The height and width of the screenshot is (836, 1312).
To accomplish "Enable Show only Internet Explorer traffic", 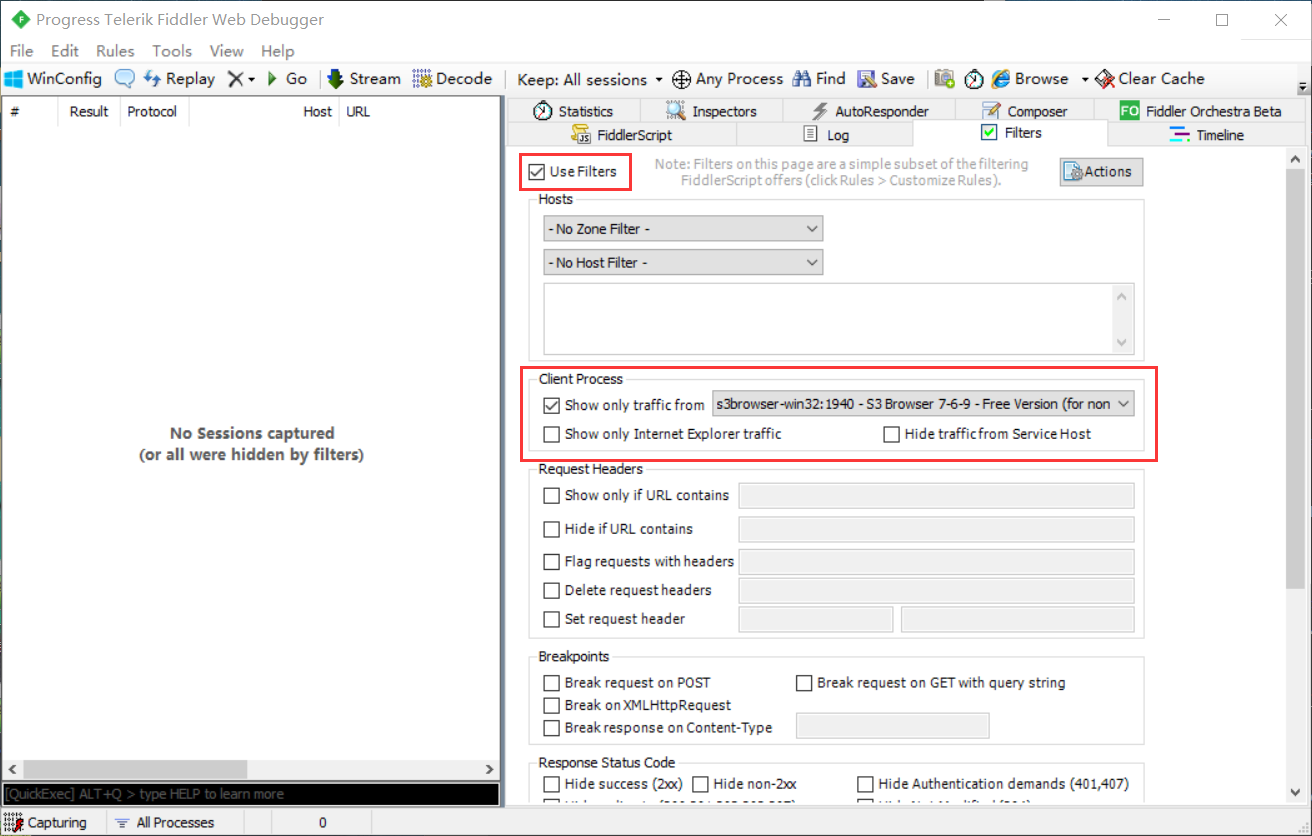I will coord(551,434).
